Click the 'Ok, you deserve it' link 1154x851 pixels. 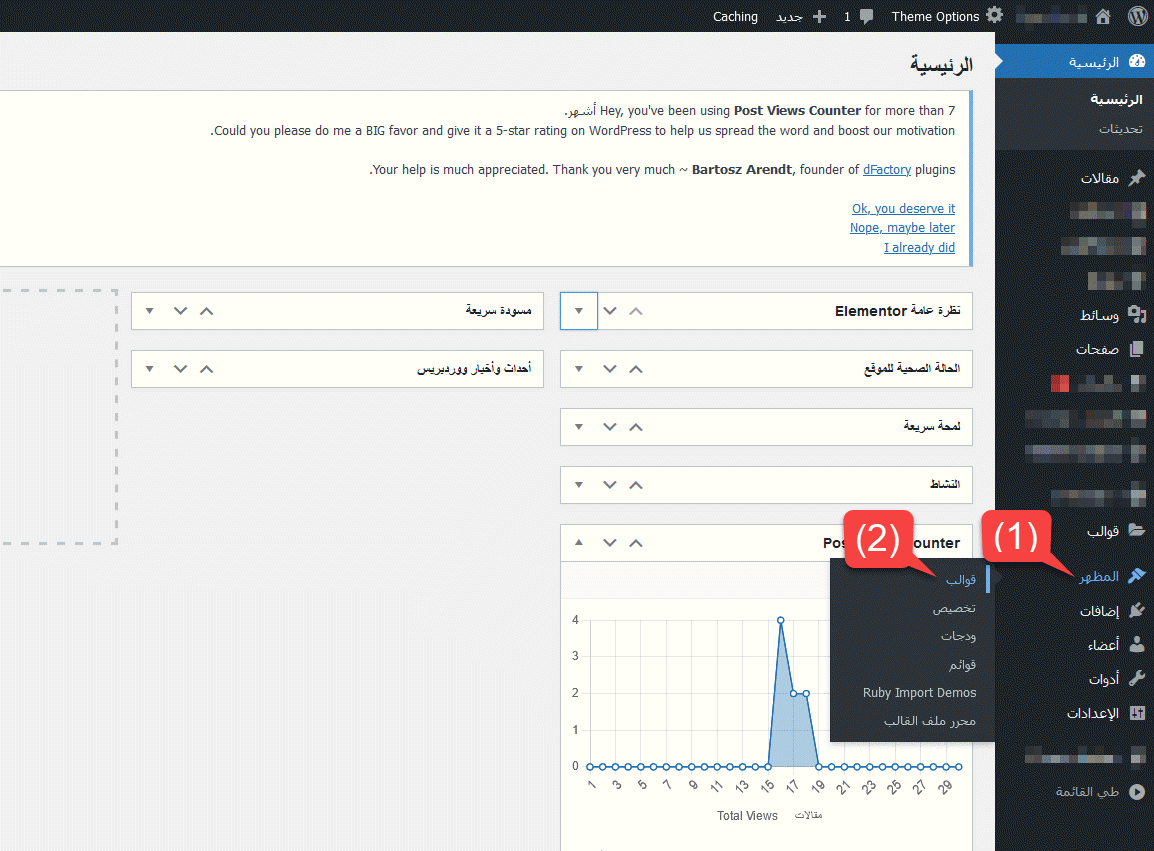903,208
